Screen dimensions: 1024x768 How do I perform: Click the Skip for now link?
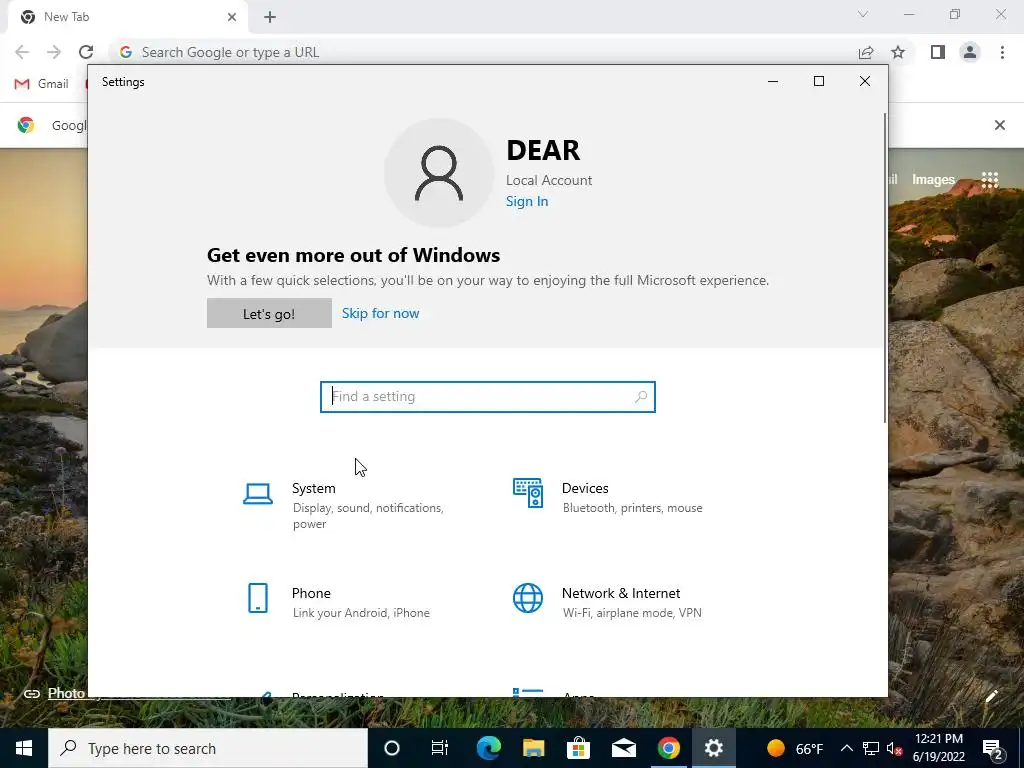coord(381,313)
